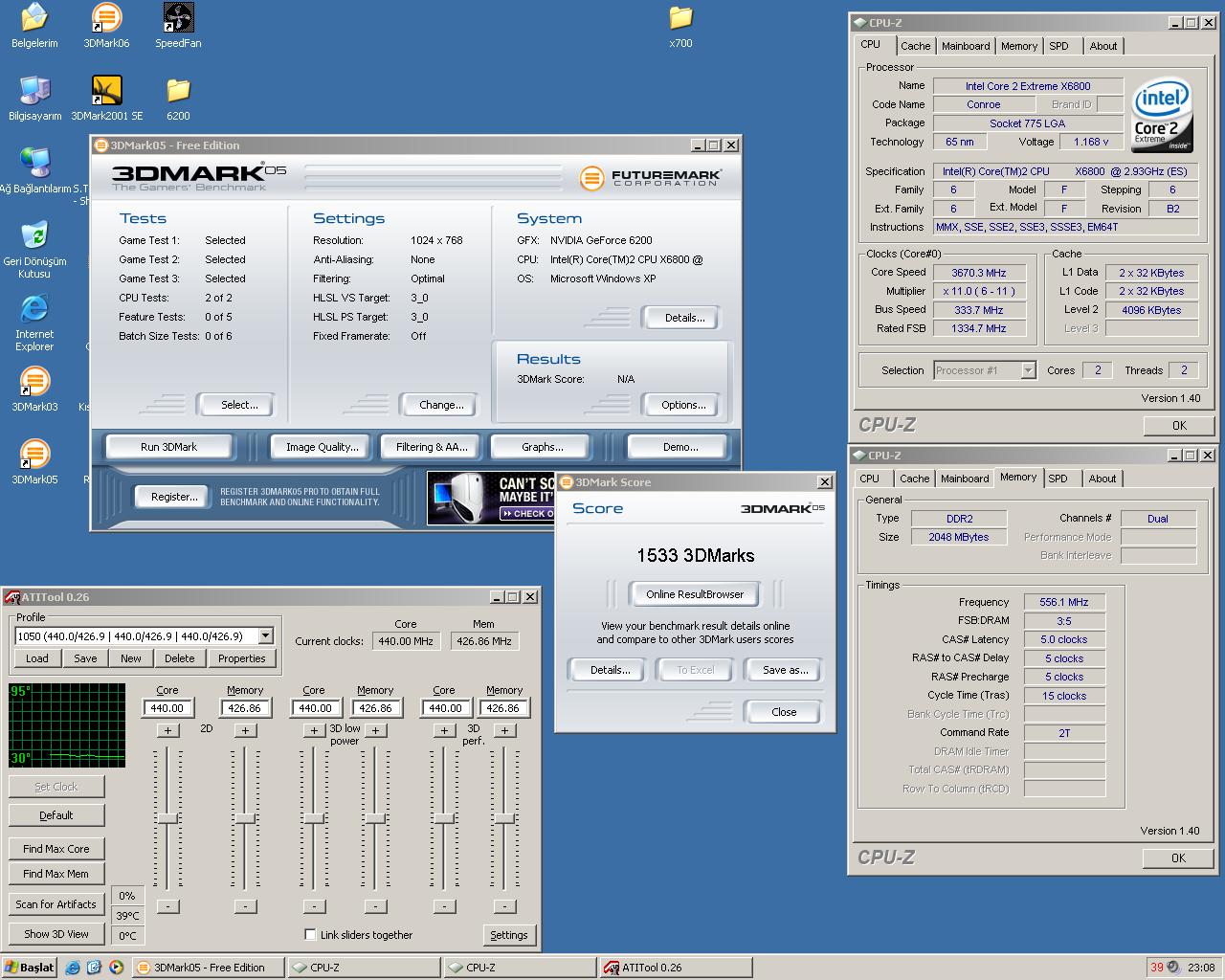Image resolution: width=1225 pixels, height=980 pixels.
Task: Open results Options in 3DMark05
Action: pyautogui.click(x=683, y=405)
